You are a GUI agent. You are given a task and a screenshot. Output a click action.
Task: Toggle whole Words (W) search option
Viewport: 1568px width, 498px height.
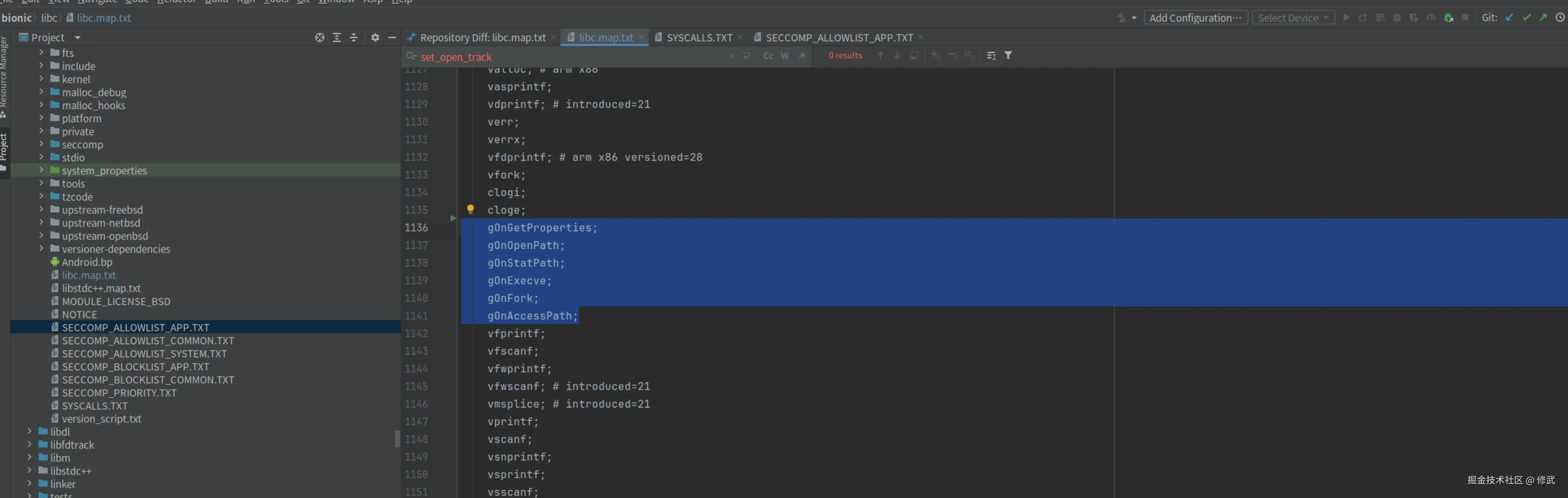click(x=785, y=56)
